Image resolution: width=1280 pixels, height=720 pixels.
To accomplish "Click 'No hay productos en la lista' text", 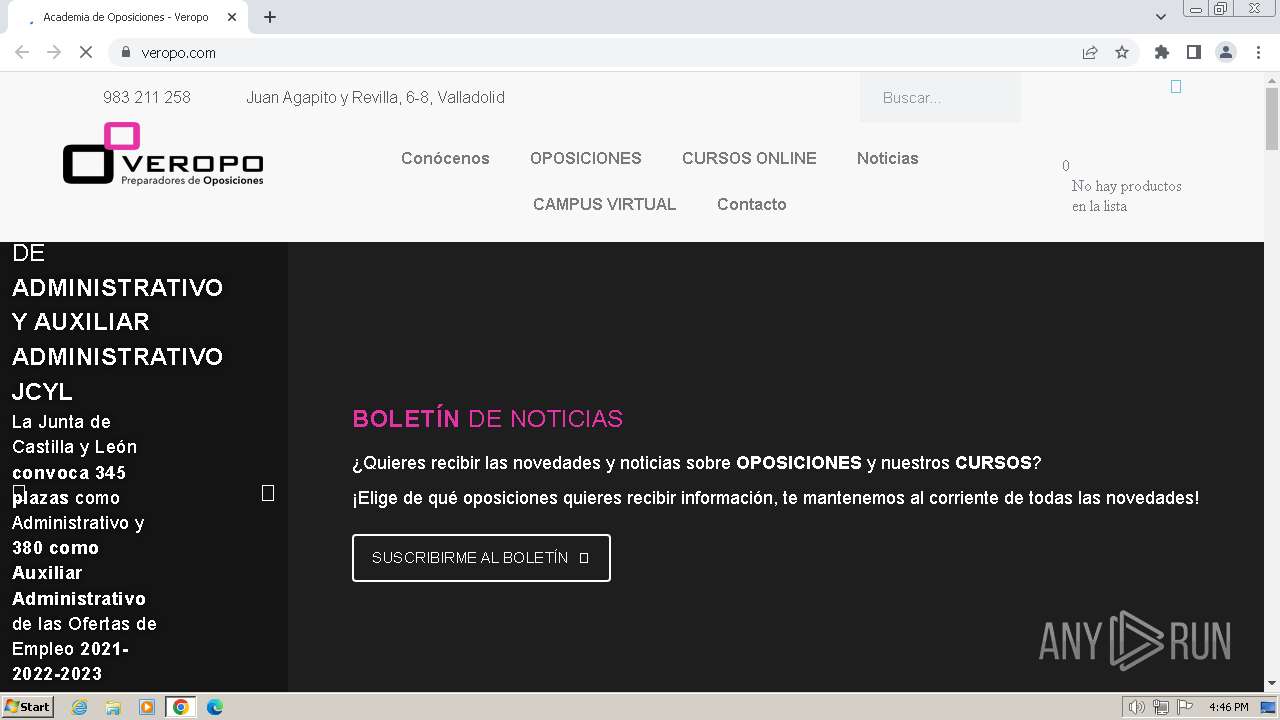I will pos(1126,196).
